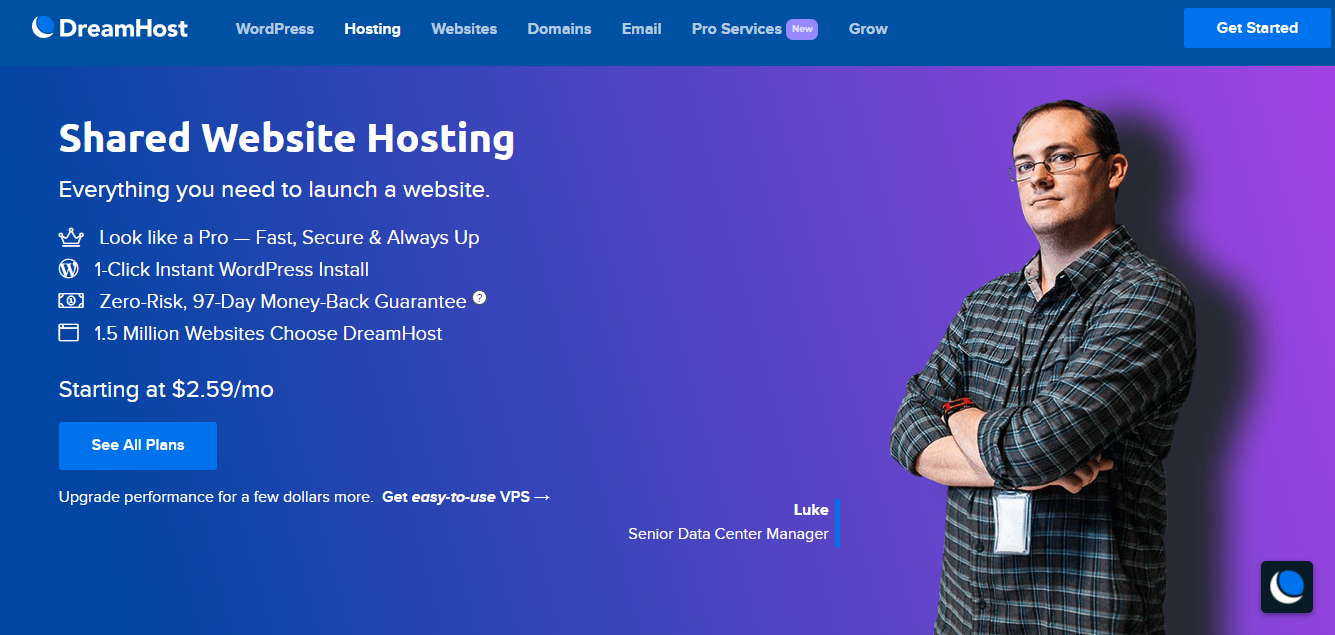This screenshot has width=1335, height=635.
Task: Open the Grow menu
Action: 868,29
